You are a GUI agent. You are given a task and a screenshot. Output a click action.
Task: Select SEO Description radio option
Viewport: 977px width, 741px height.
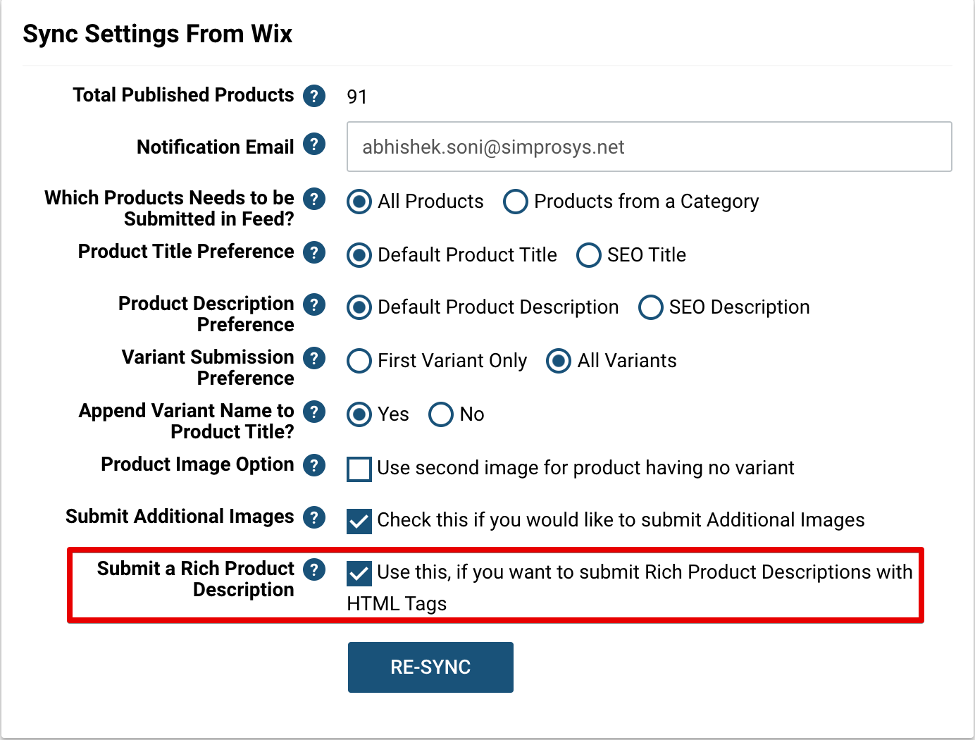(651, 308)
